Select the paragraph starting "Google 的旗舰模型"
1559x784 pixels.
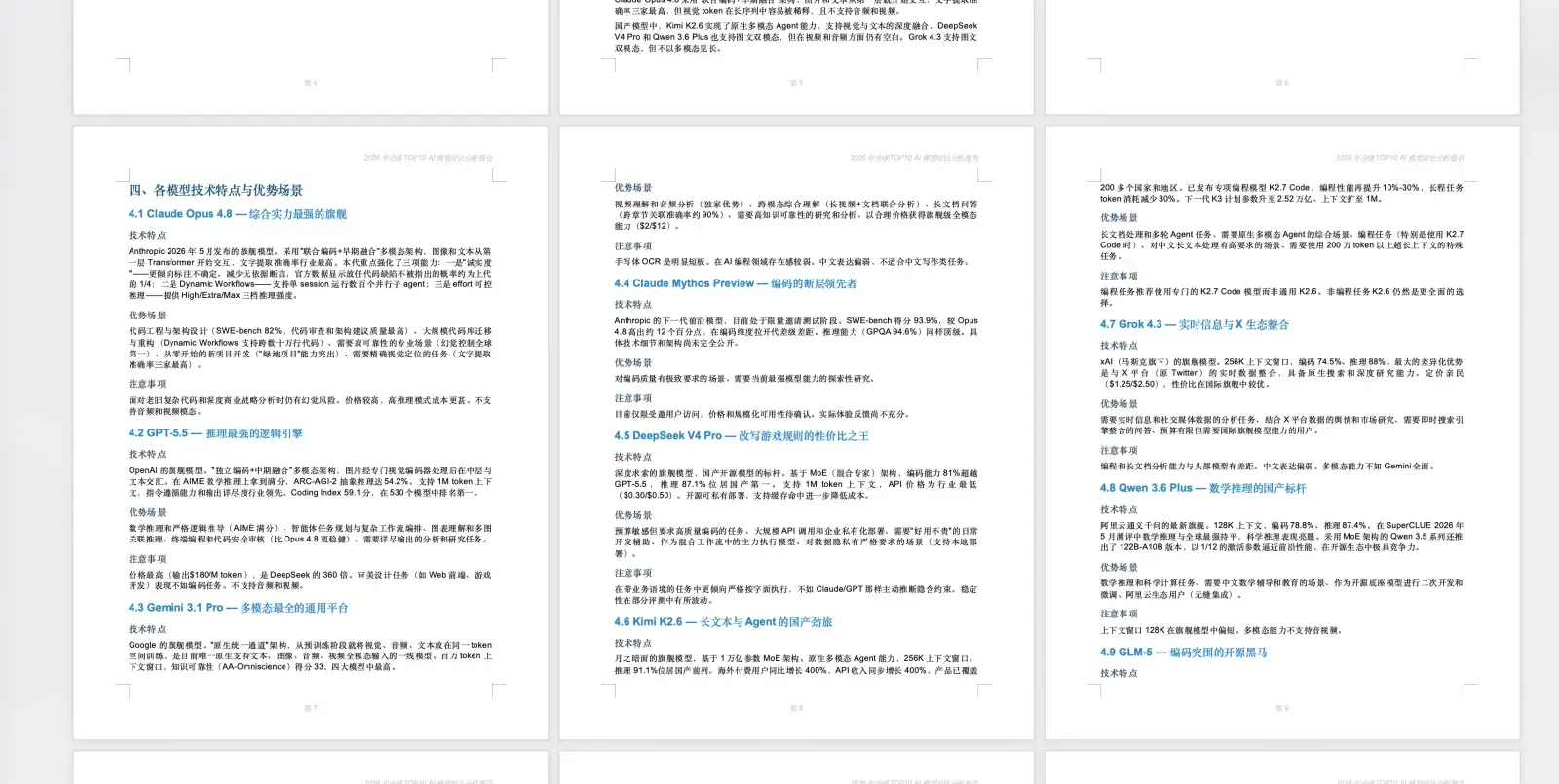pyautogui.click(x=310, y=656)
